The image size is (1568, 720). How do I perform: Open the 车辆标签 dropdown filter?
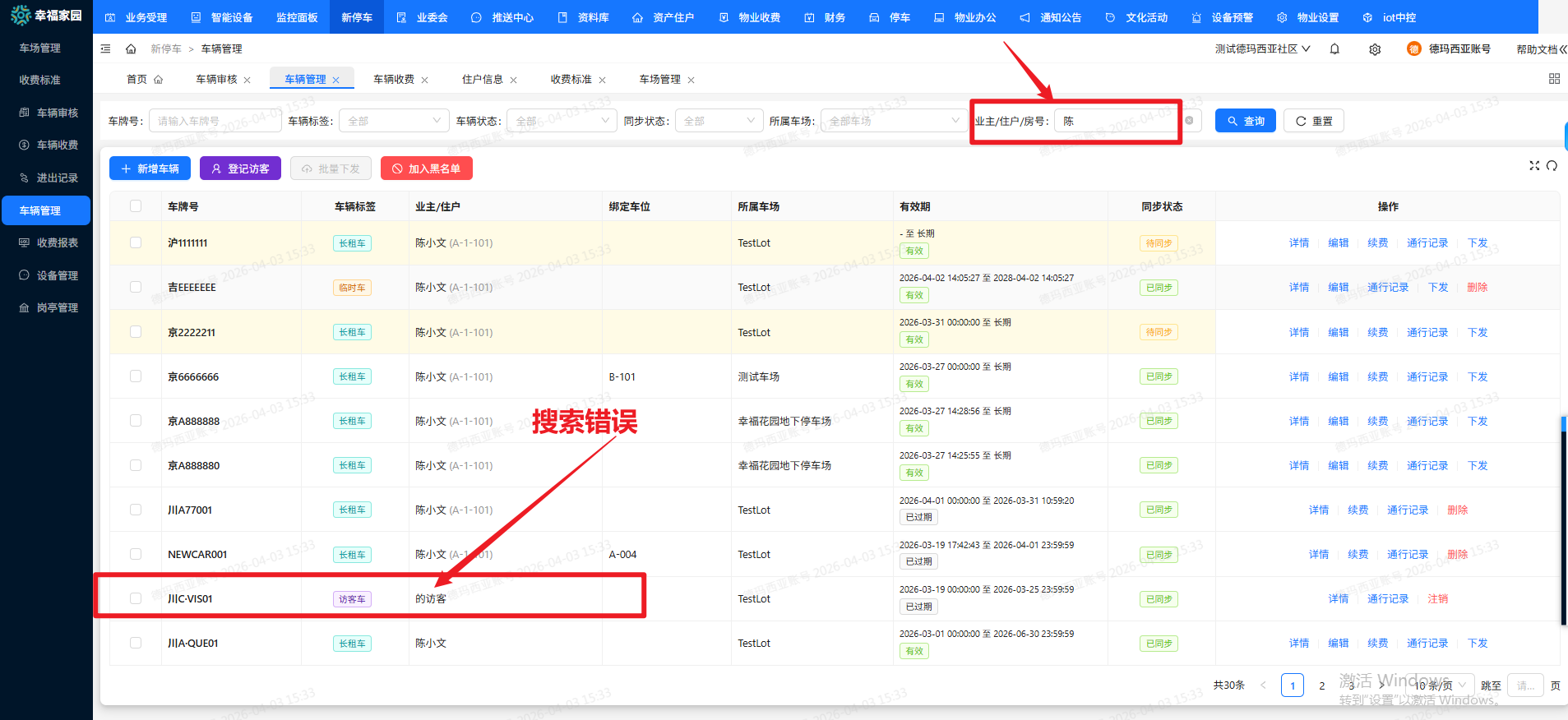(x=394, y=121)
